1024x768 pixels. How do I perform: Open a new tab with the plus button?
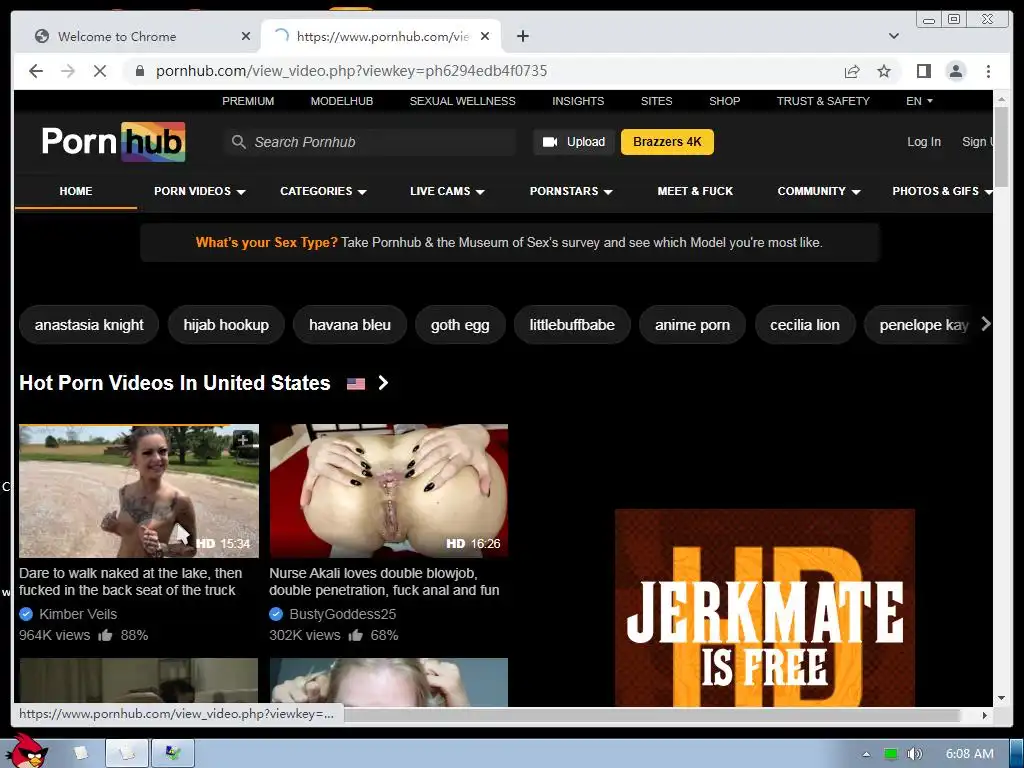522,36
